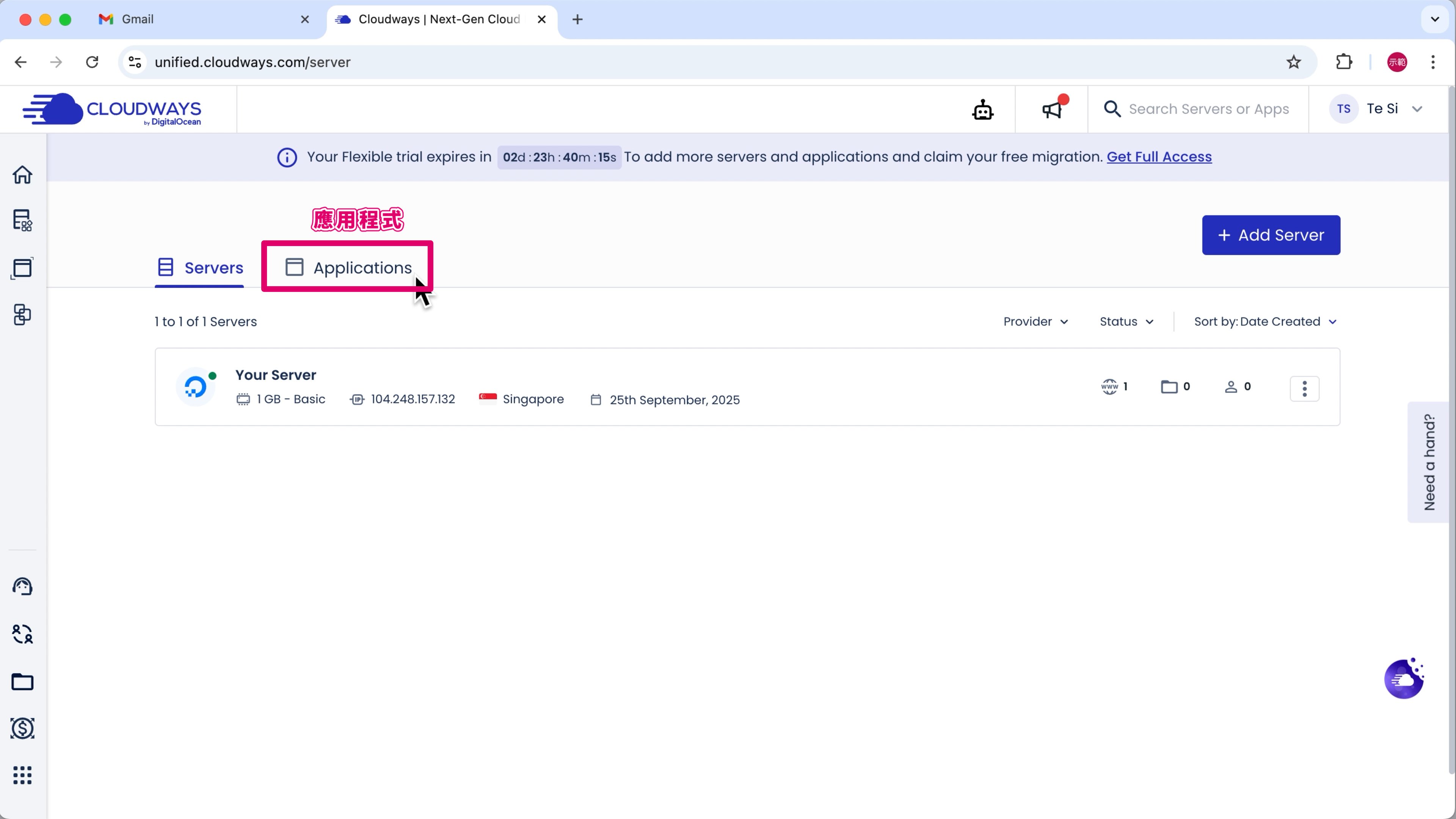Open the support headset sidebar icon
Viewport: 1456px width, 819px height.
pyautogui.click(x=23, y=587)
